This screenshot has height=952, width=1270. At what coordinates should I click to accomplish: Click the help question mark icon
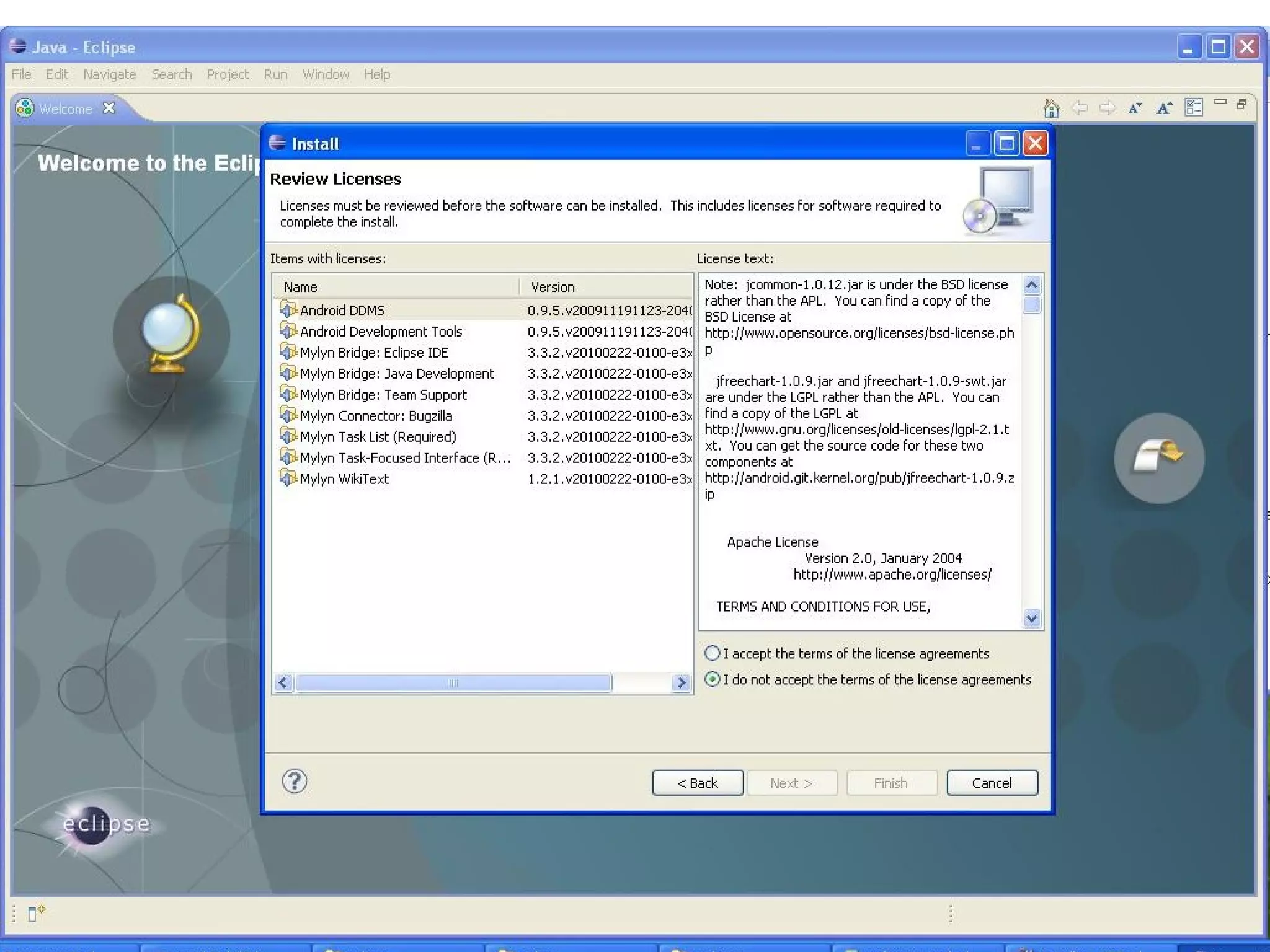point(295,782)
